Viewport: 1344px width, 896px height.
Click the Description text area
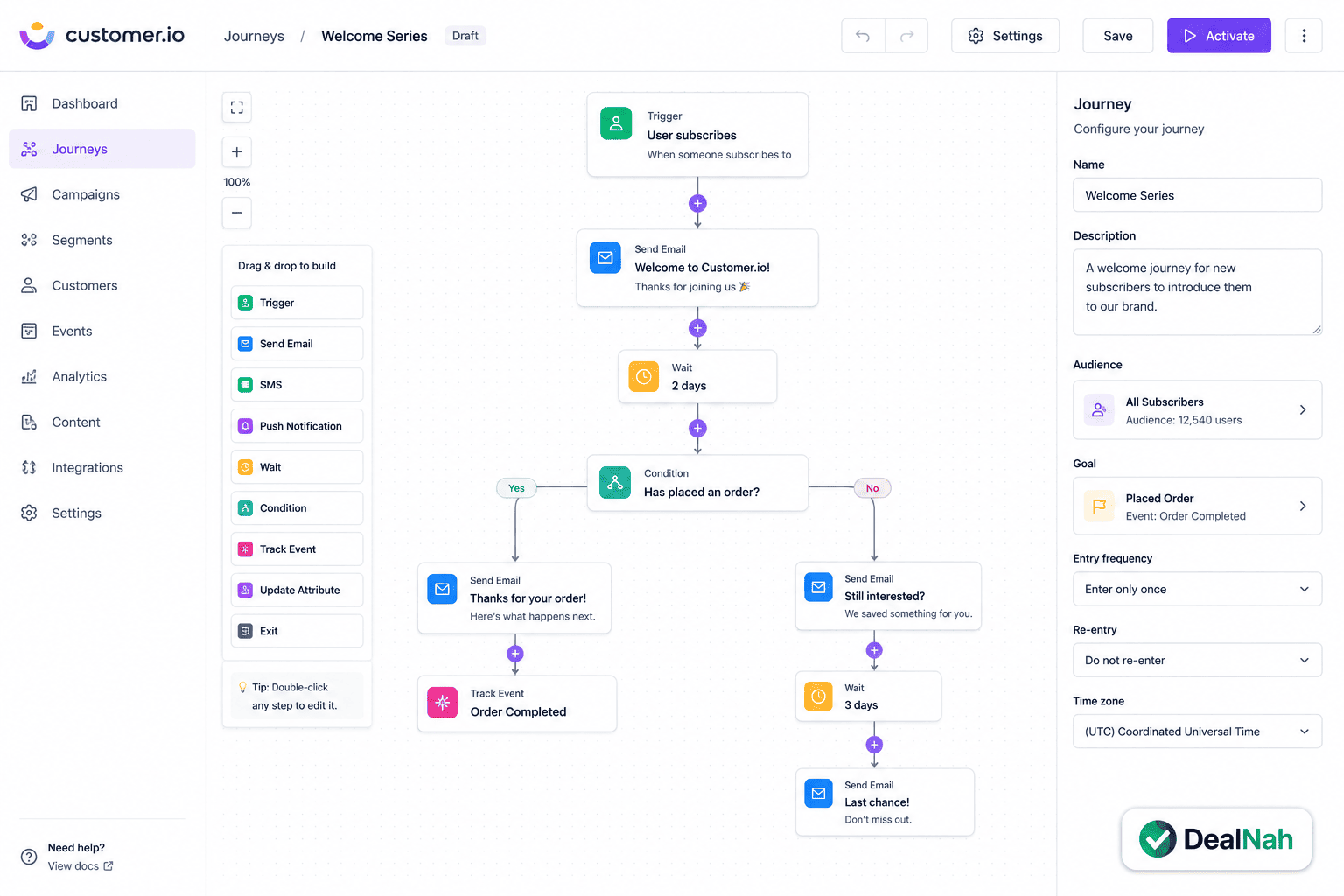coord(1197,292)
